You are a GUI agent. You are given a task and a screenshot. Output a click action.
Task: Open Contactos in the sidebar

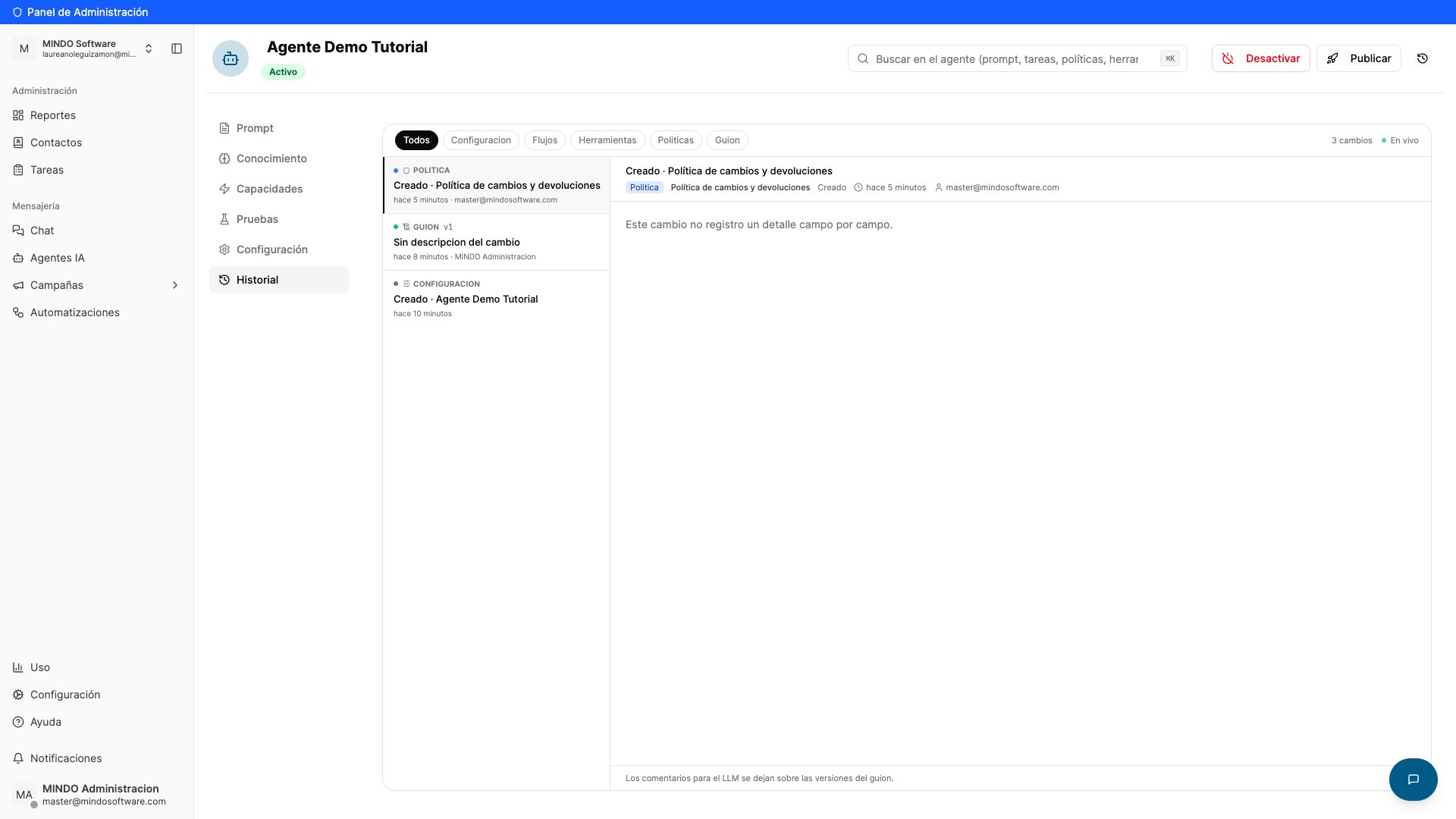[97, 143]
